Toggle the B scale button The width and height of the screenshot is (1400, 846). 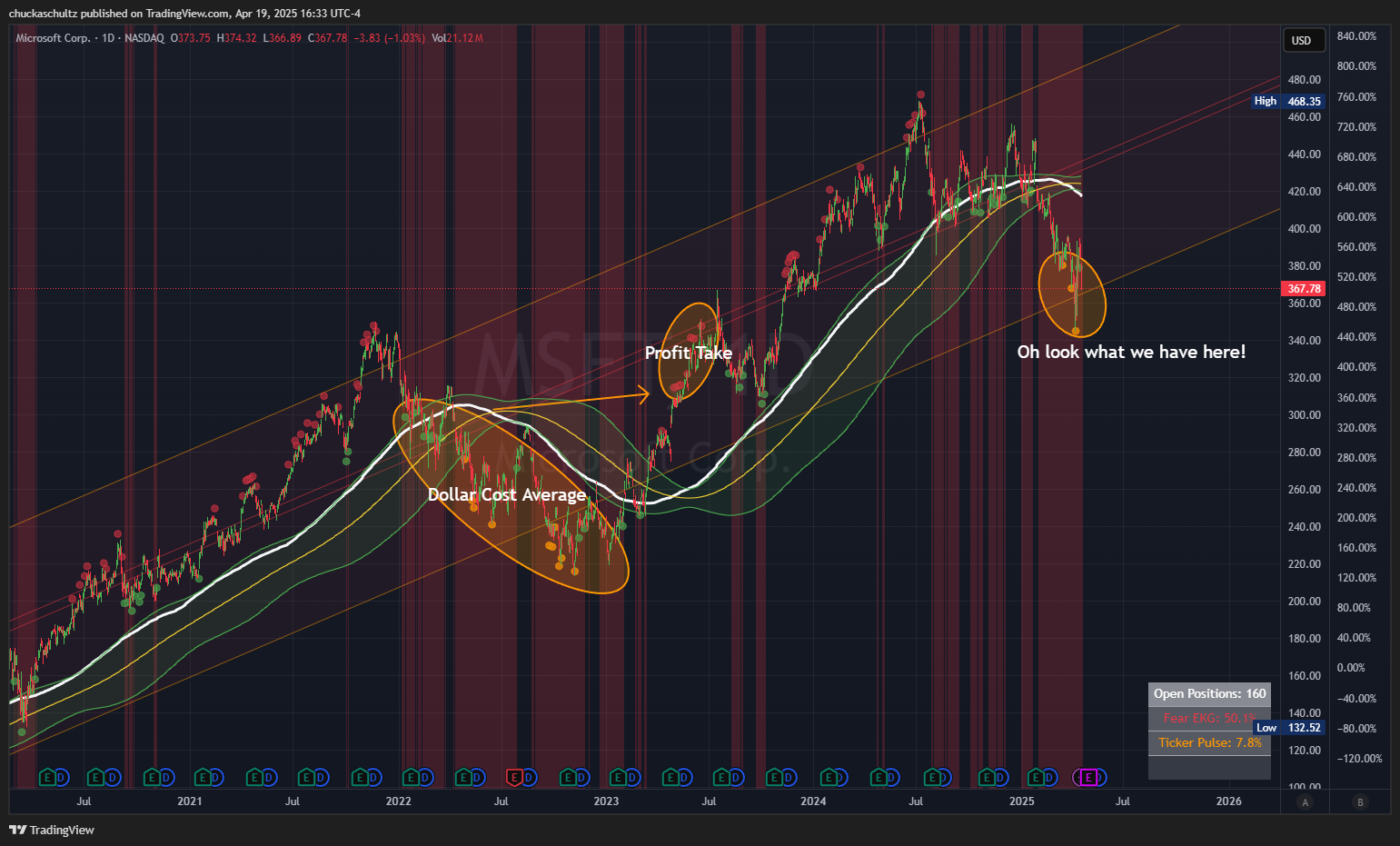pos(1360,801)
